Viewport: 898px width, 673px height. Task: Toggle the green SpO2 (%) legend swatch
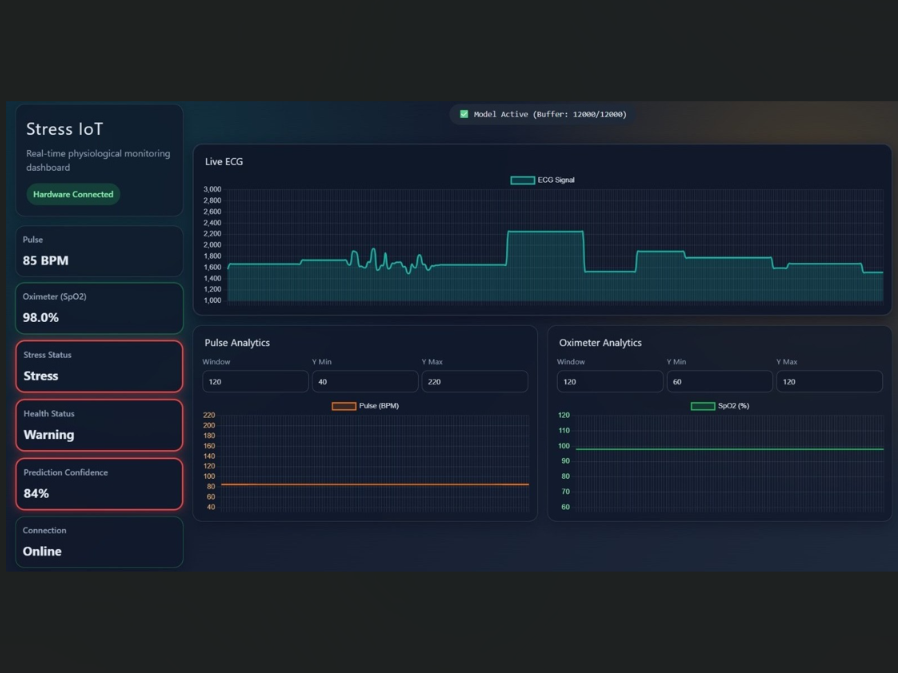coord(703,406)
